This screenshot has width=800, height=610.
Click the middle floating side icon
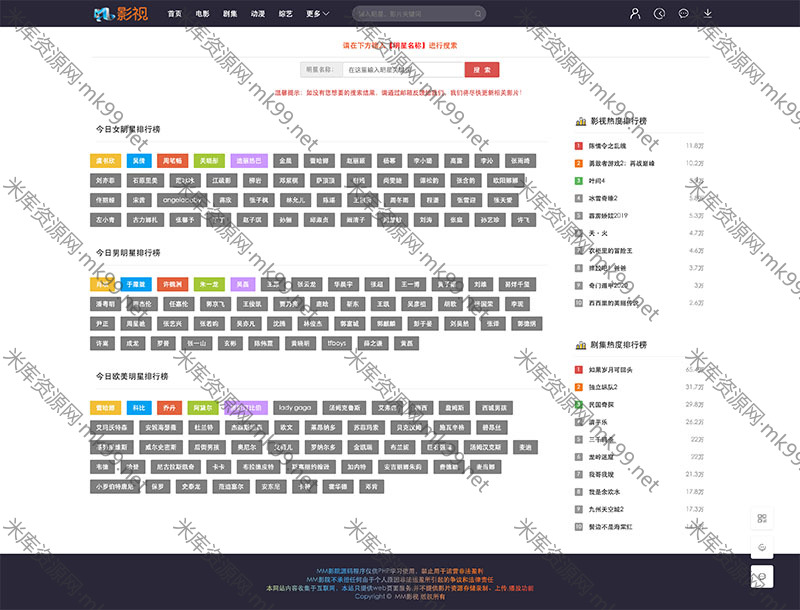click(762, 547)
